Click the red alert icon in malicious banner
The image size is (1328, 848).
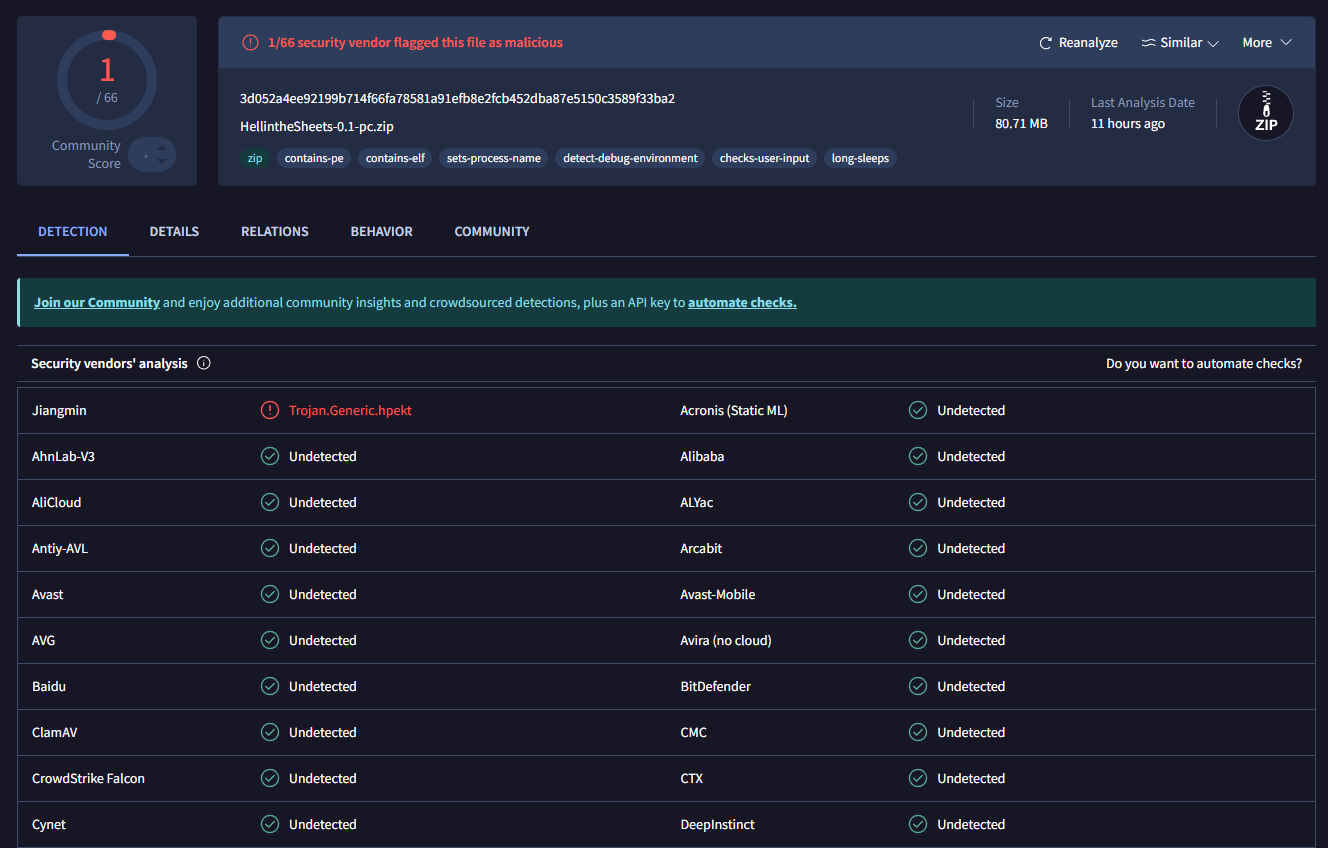(x=250, y=43)
